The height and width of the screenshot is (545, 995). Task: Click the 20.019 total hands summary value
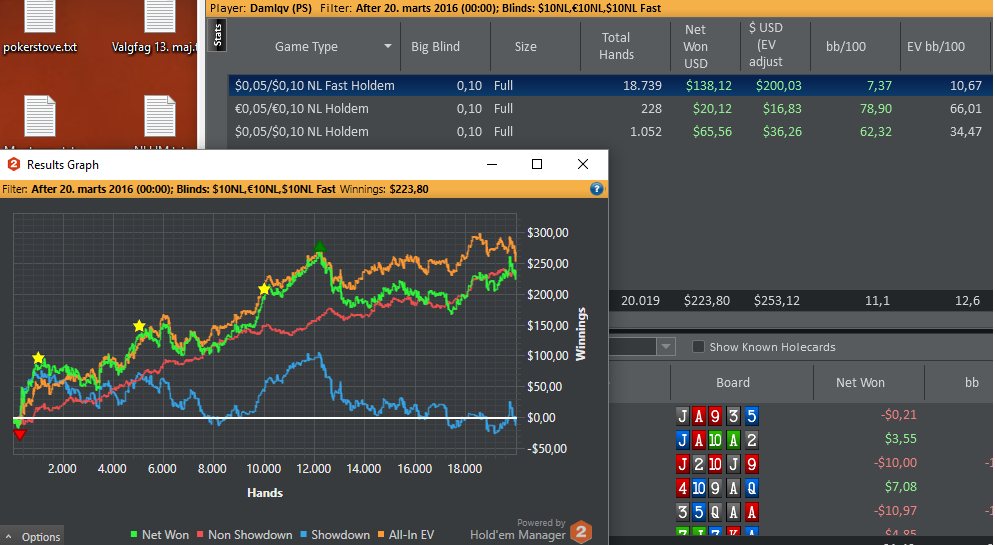tap(640, 301)
